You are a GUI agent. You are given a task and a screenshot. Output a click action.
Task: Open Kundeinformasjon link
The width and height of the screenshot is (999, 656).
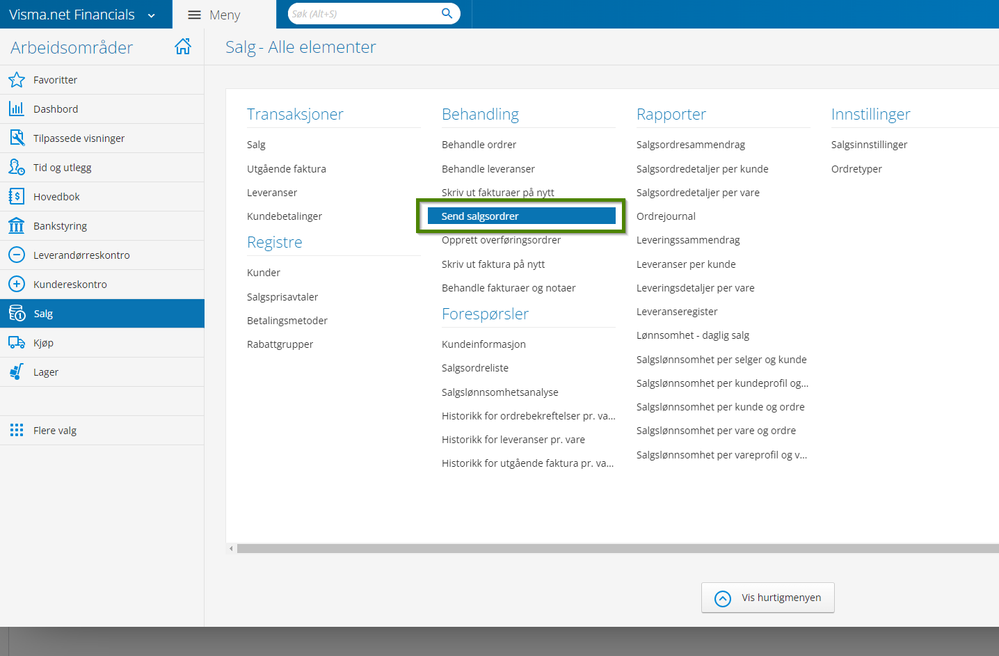pos(484,345)
